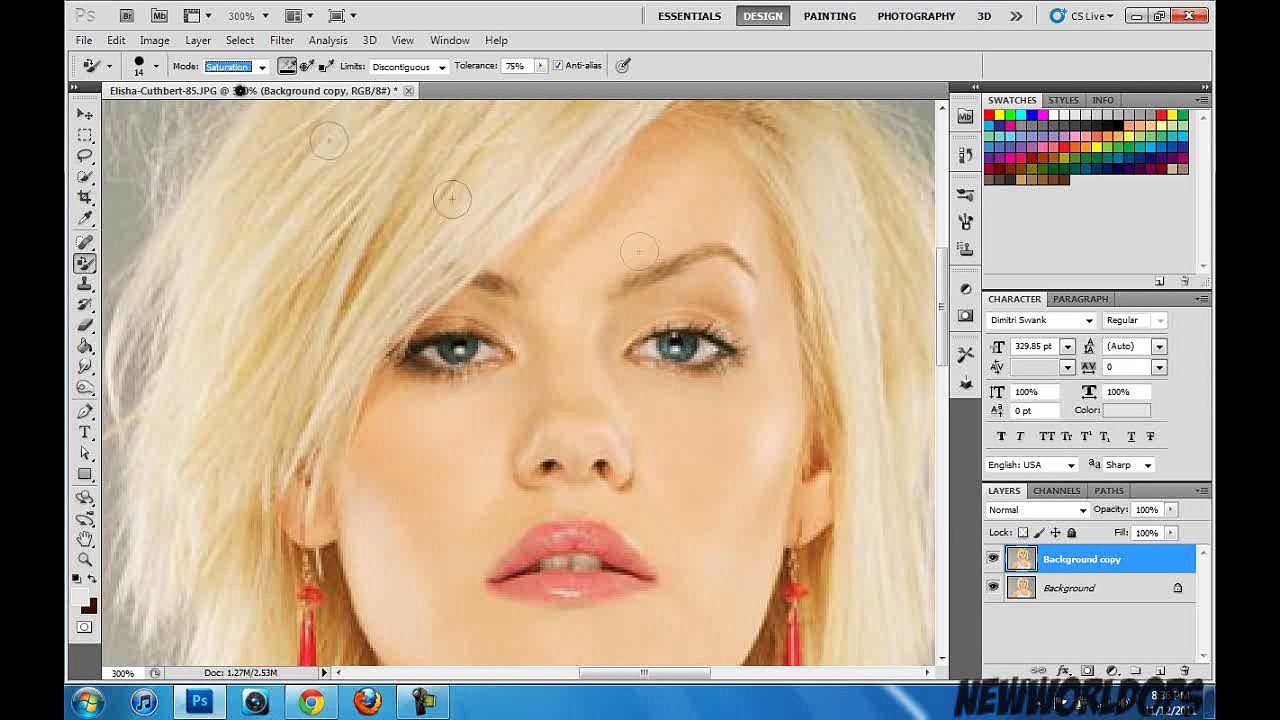Select the Path Selection tool
This screenshot has height=720, width=1280.
[x=85, y=453]
